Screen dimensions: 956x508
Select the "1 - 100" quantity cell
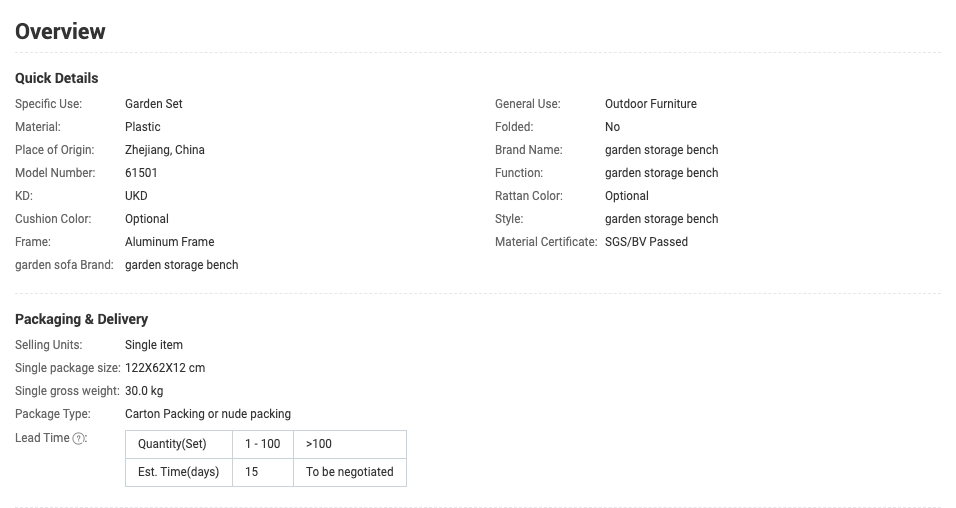point(262,444)
